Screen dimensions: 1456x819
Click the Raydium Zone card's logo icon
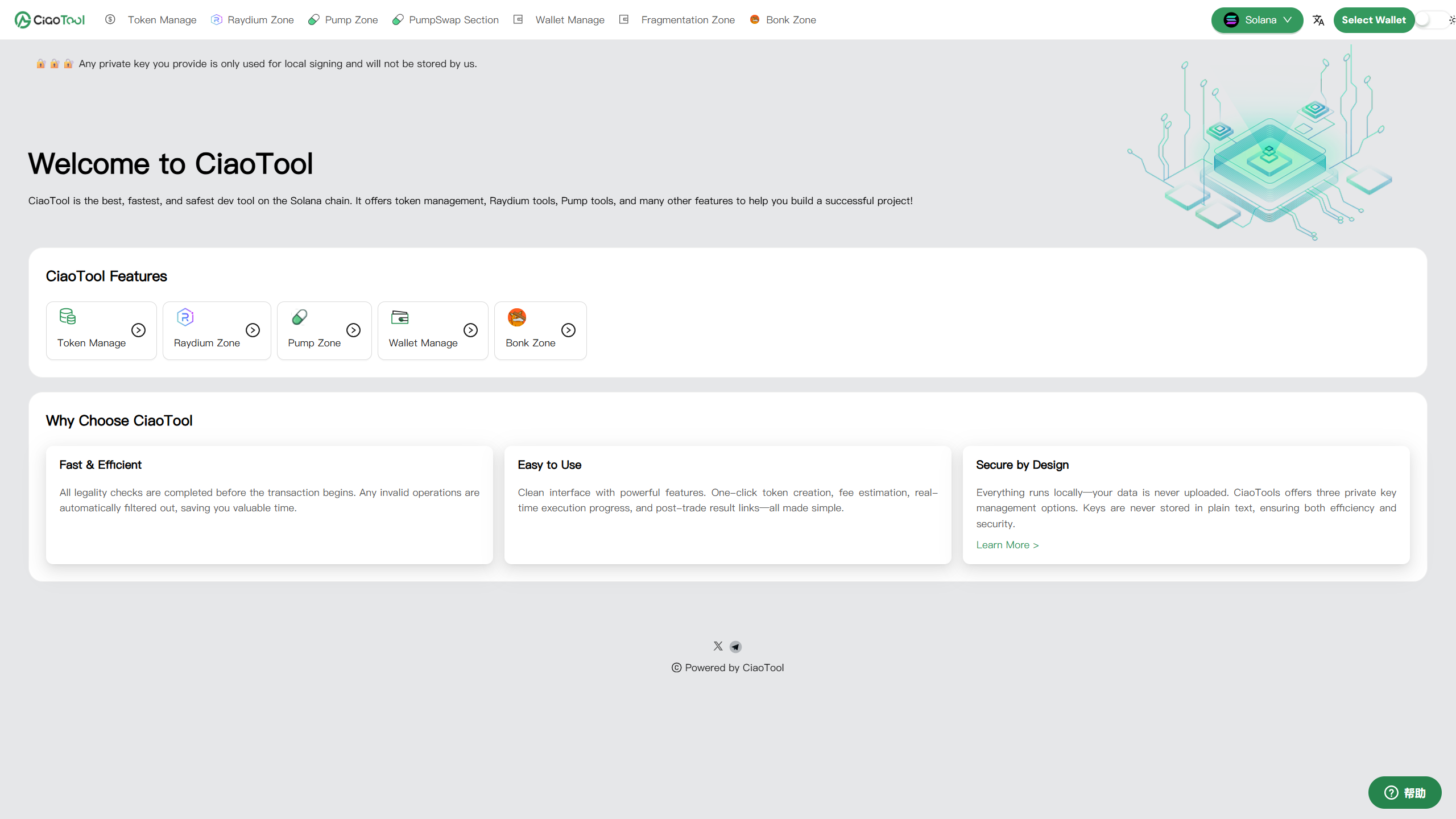pos(185,317)
